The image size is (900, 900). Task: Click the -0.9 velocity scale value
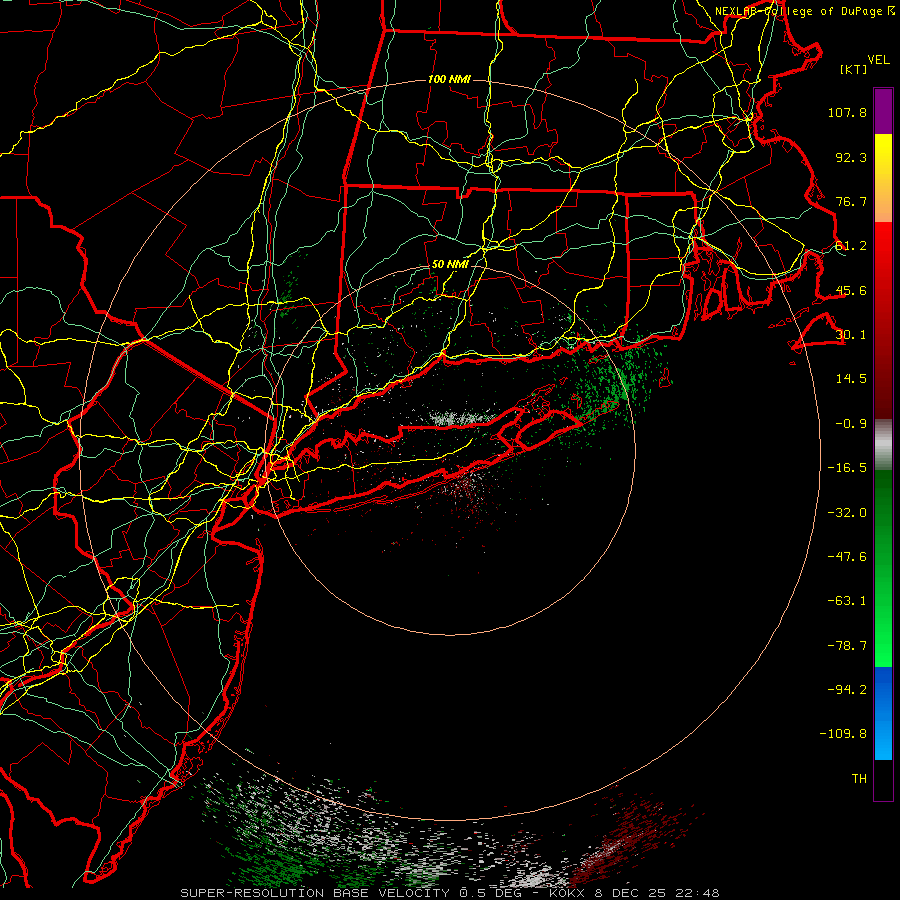click(x=851, y=424)
